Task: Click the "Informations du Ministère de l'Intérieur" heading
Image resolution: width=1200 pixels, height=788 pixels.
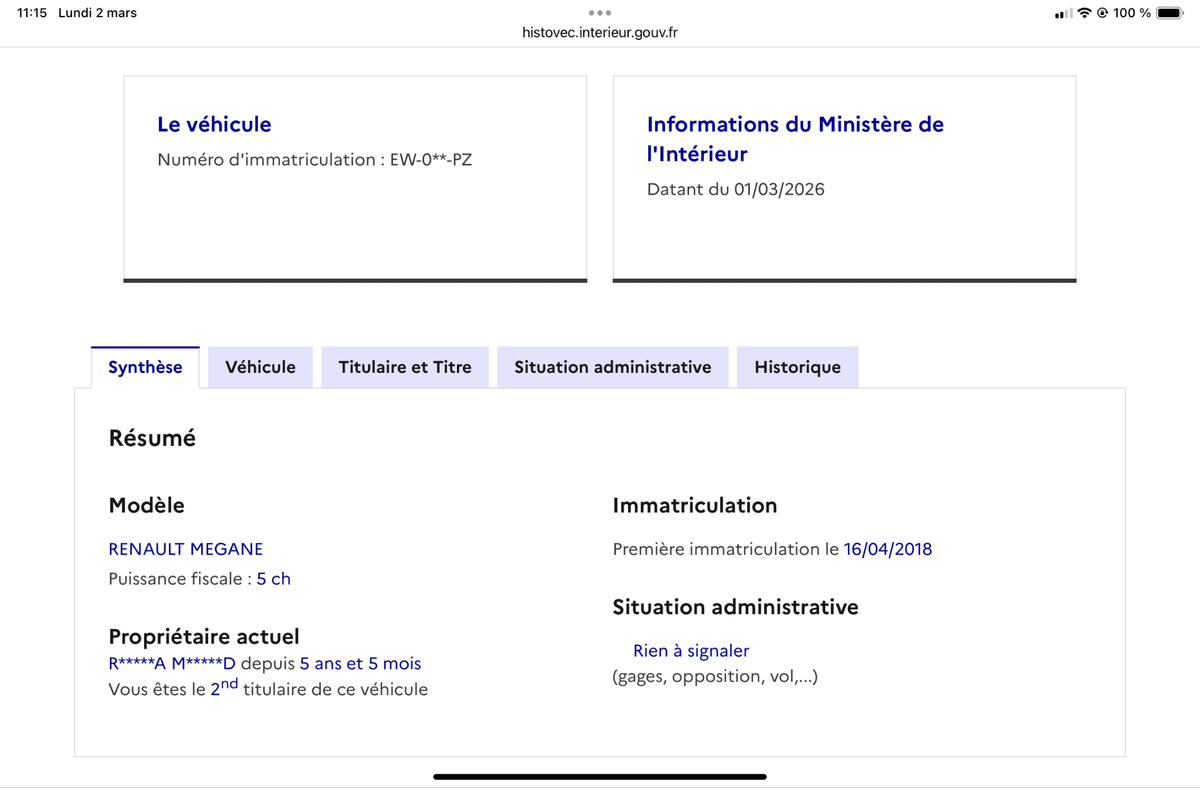Action: point(795,138)
